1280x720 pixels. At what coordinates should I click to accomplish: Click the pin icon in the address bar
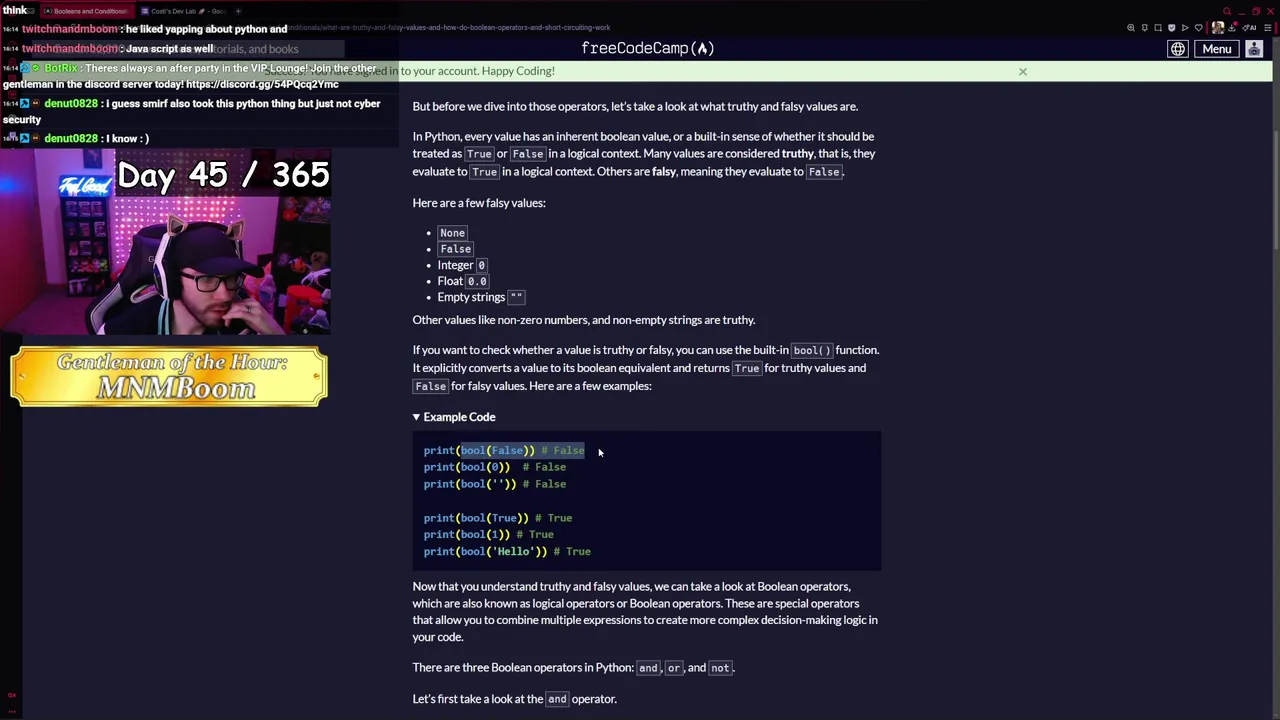[1145, 28]
